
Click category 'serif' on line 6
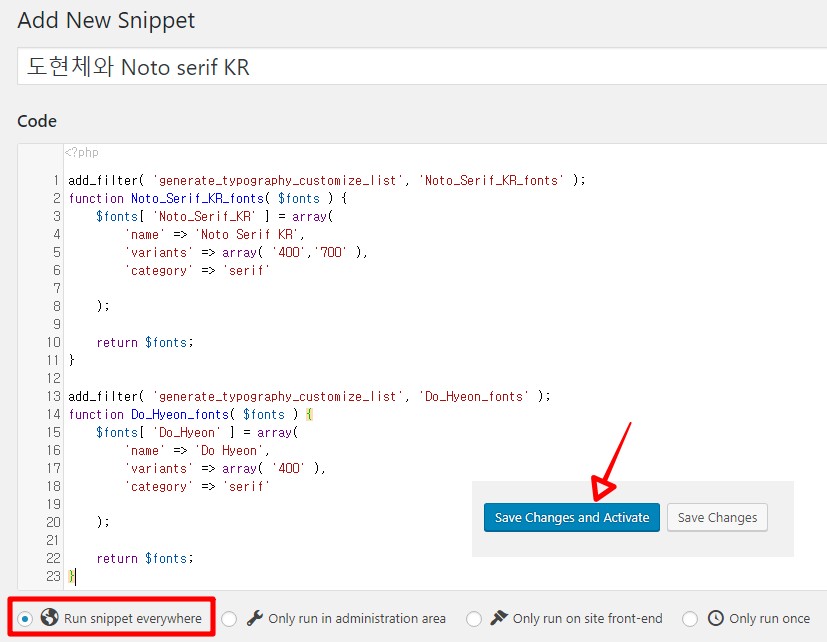[x=198, y=270]
